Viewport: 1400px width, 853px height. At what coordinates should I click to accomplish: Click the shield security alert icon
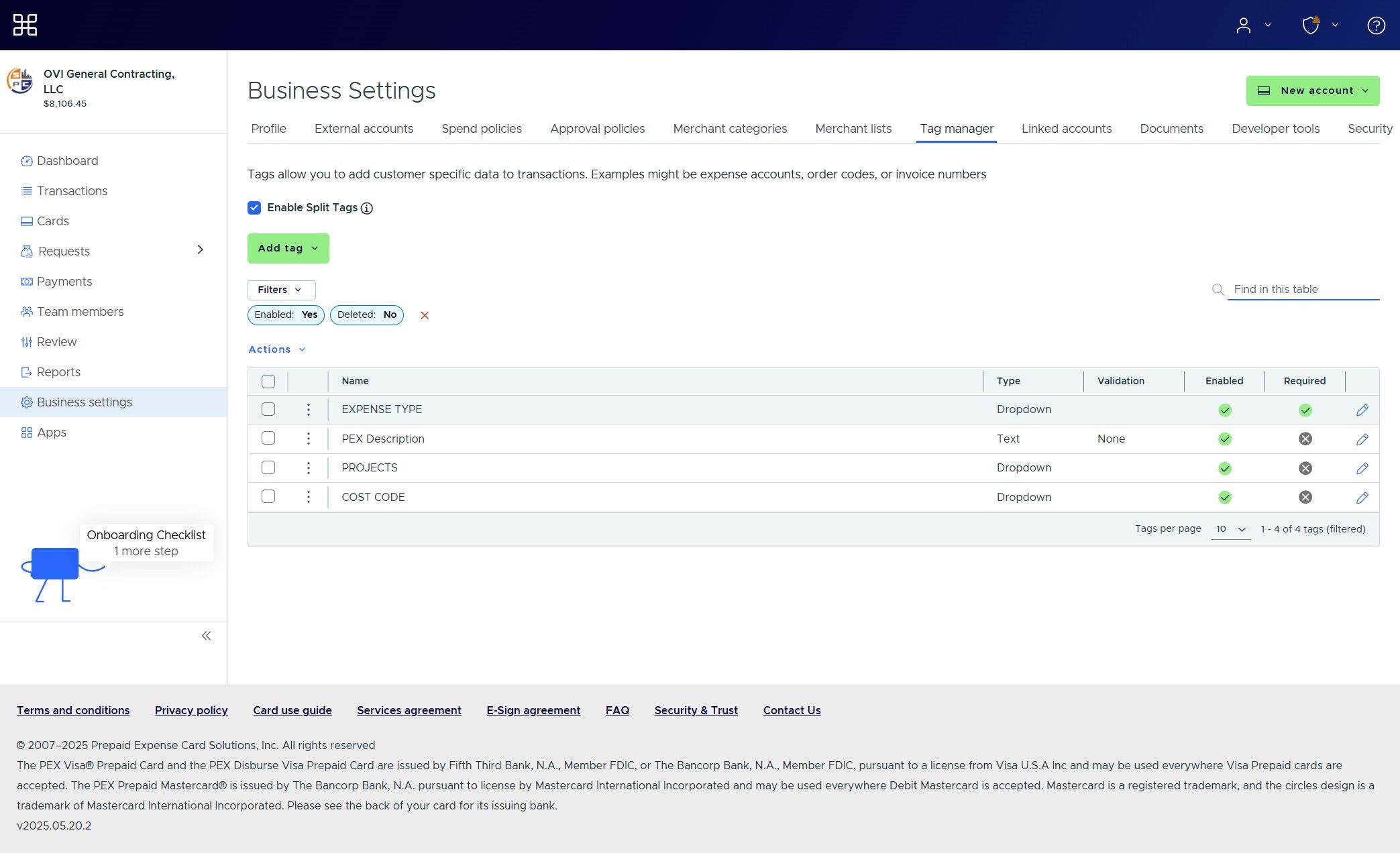pyautogui.click(x=1311, y=25)
